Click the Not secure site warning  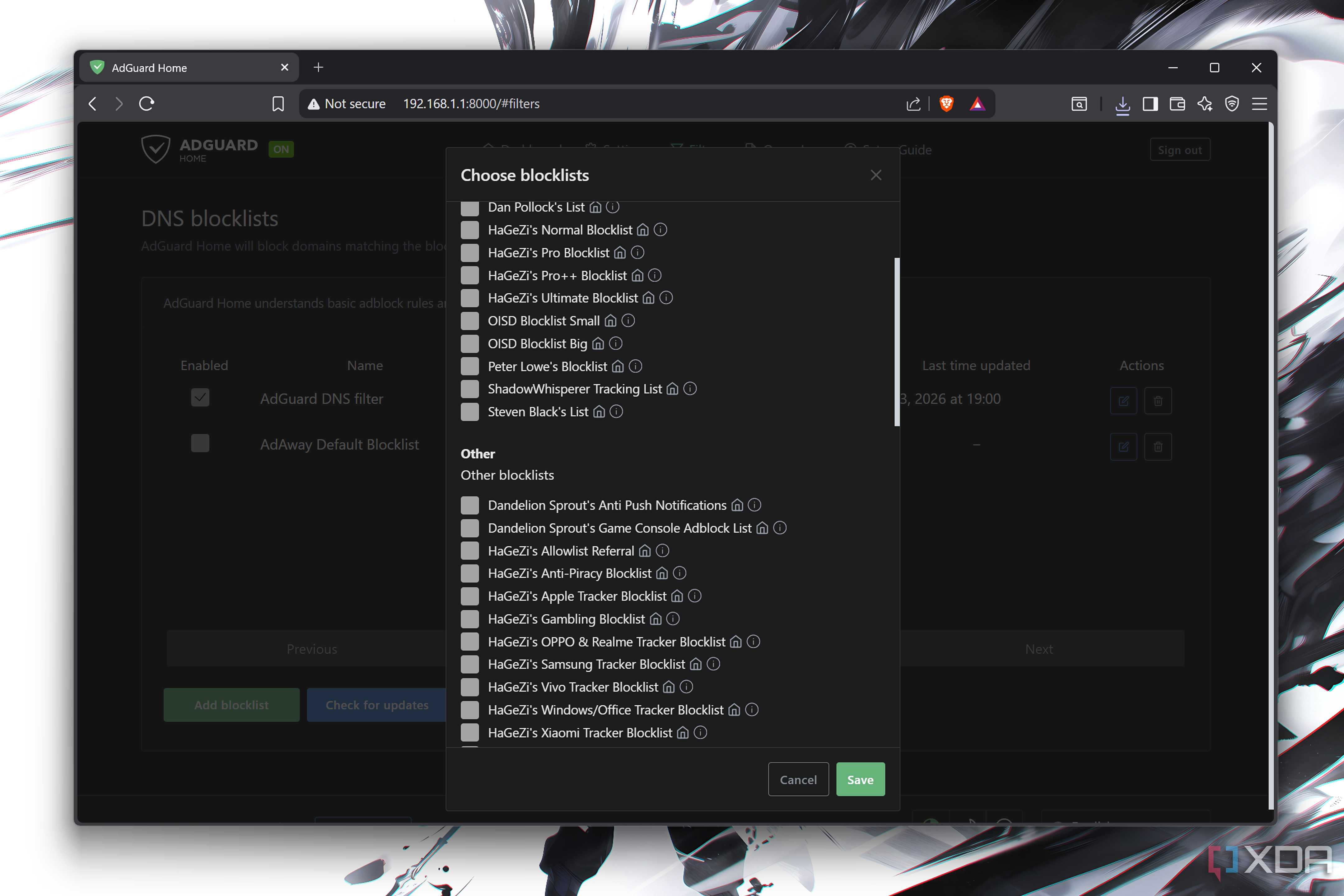(x=346, y=103)
